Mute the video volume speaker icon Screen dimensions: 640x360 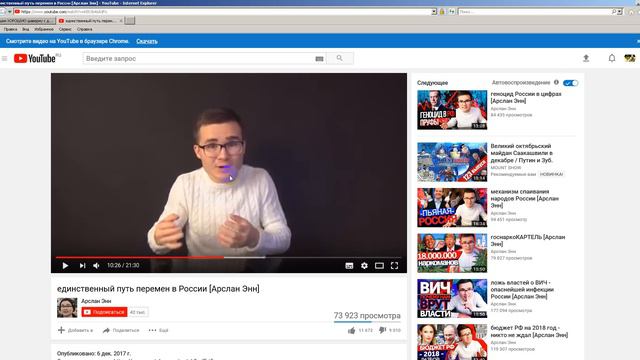[96, 266]
